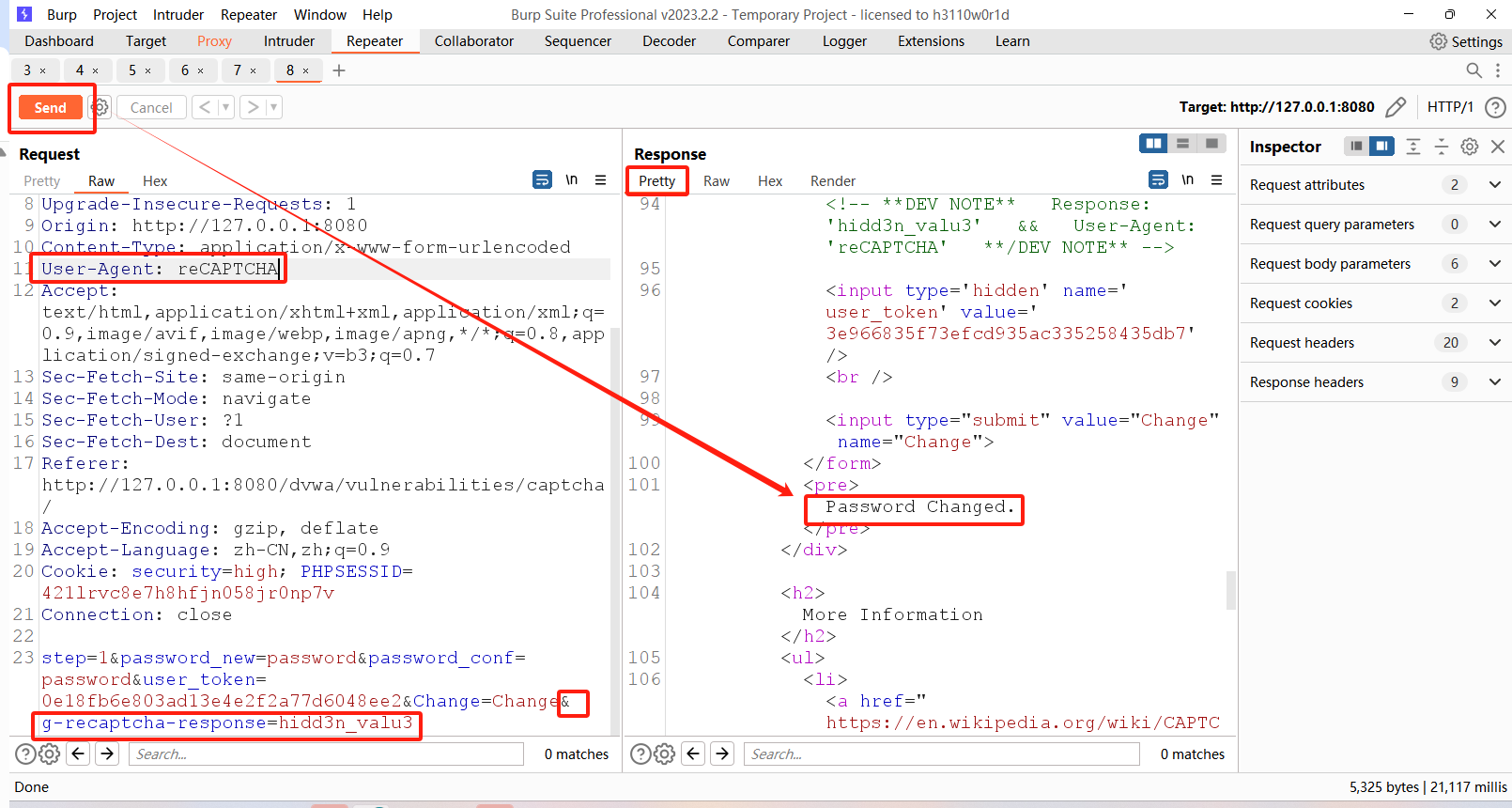Viewport: 1512px width, 808px height.
Task: Go to next request in history
Action: pos(252,107)
